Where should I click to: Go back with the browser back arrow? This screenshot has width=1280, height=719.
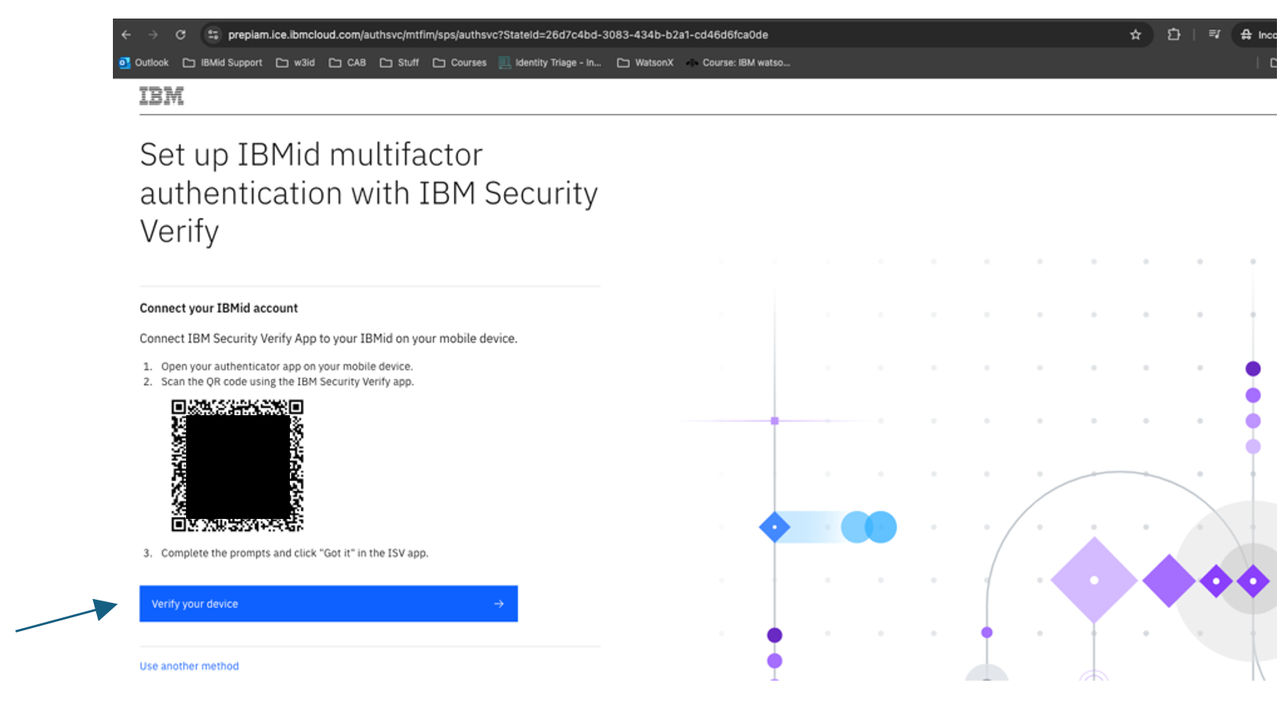point(126,35)
